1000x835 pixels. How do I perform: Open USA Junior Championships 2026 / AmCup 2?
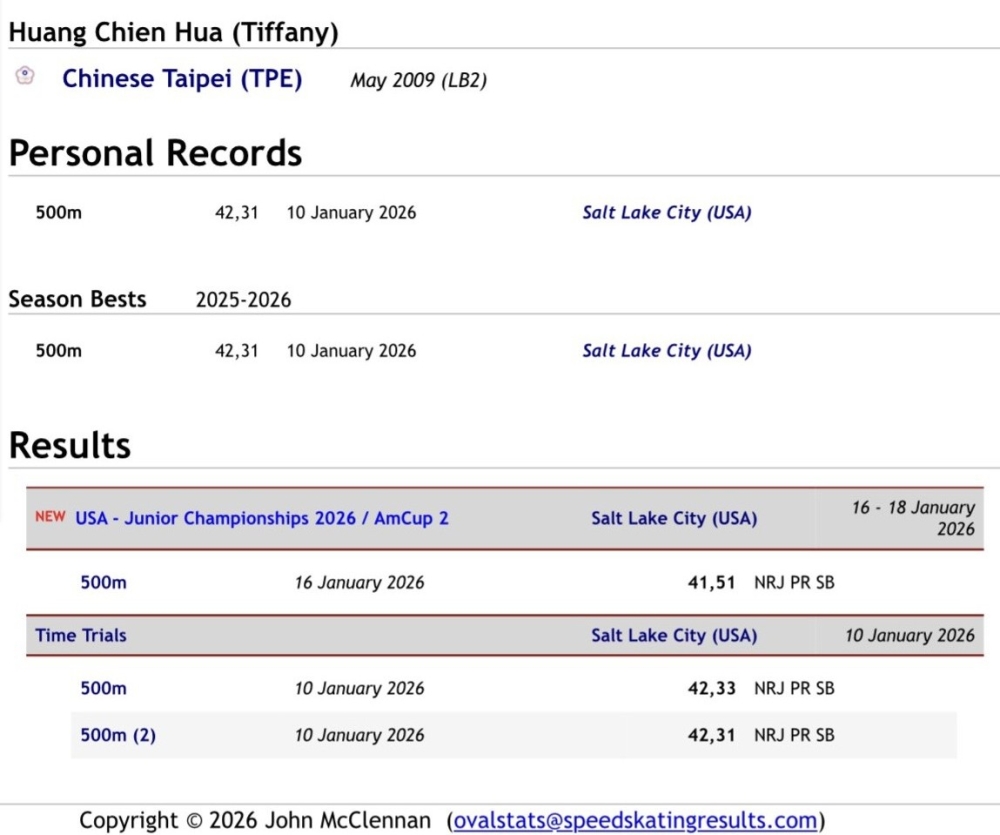coord(261,518)
